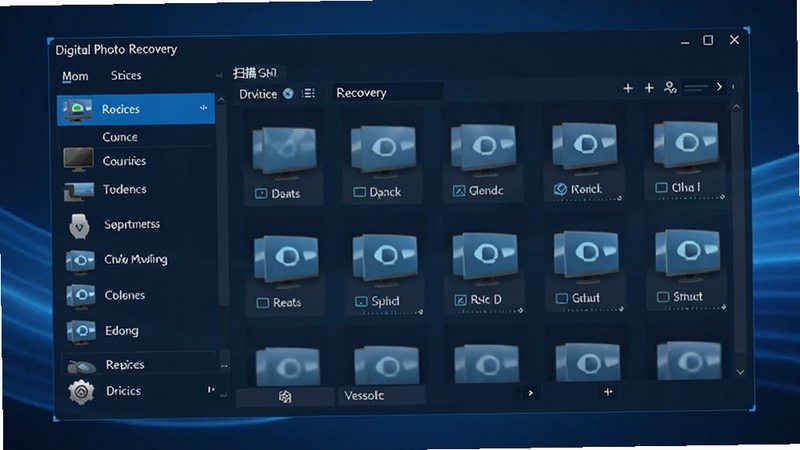Click pin icon on Rocices row
This screenshot has height=450, width=800.
click(204, 108)
